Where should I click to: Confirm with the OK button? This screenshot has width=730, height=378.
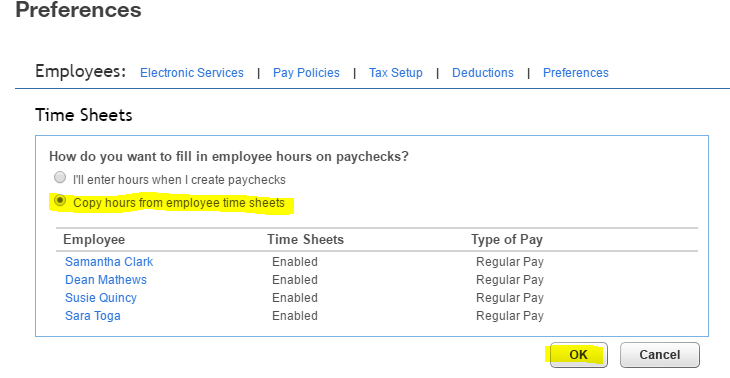(579, 355)
